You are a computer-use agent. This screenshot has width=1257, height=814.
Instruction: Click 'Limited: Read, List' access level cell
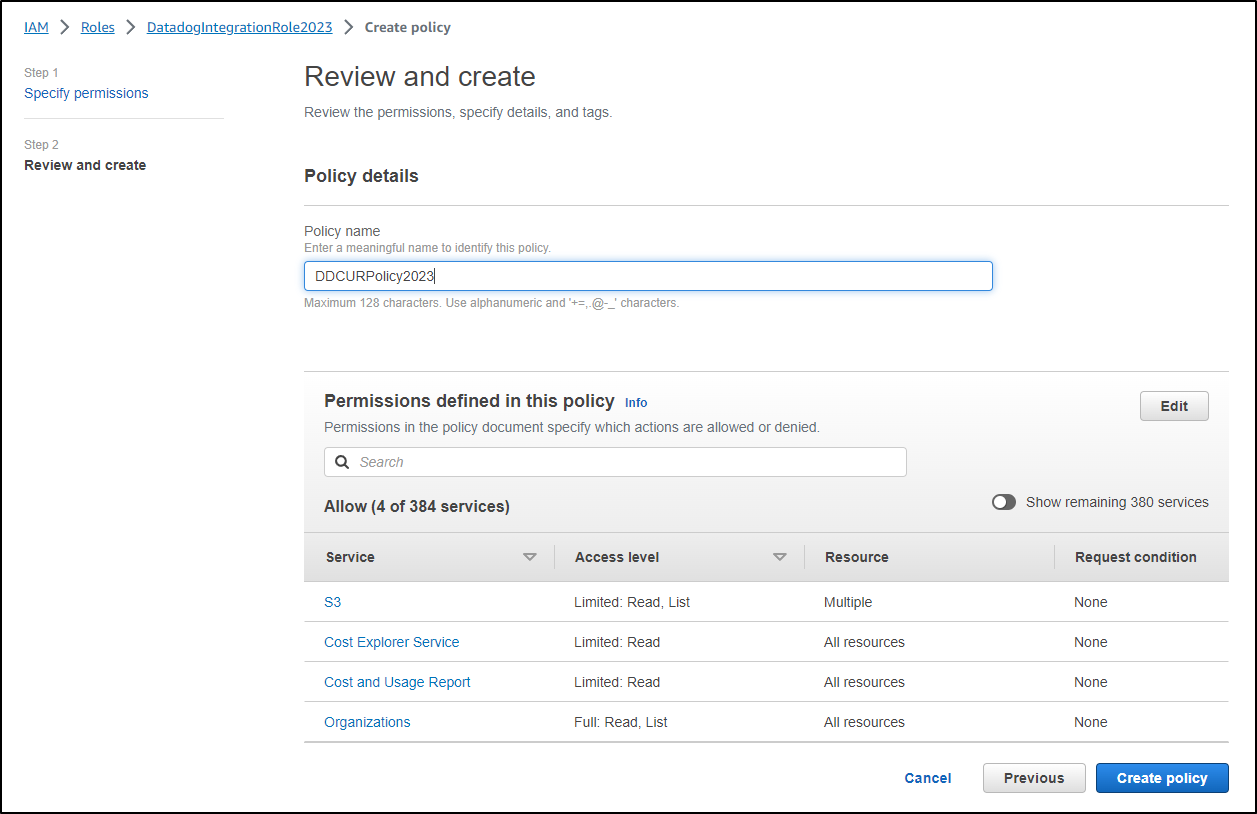click(632, 602)
